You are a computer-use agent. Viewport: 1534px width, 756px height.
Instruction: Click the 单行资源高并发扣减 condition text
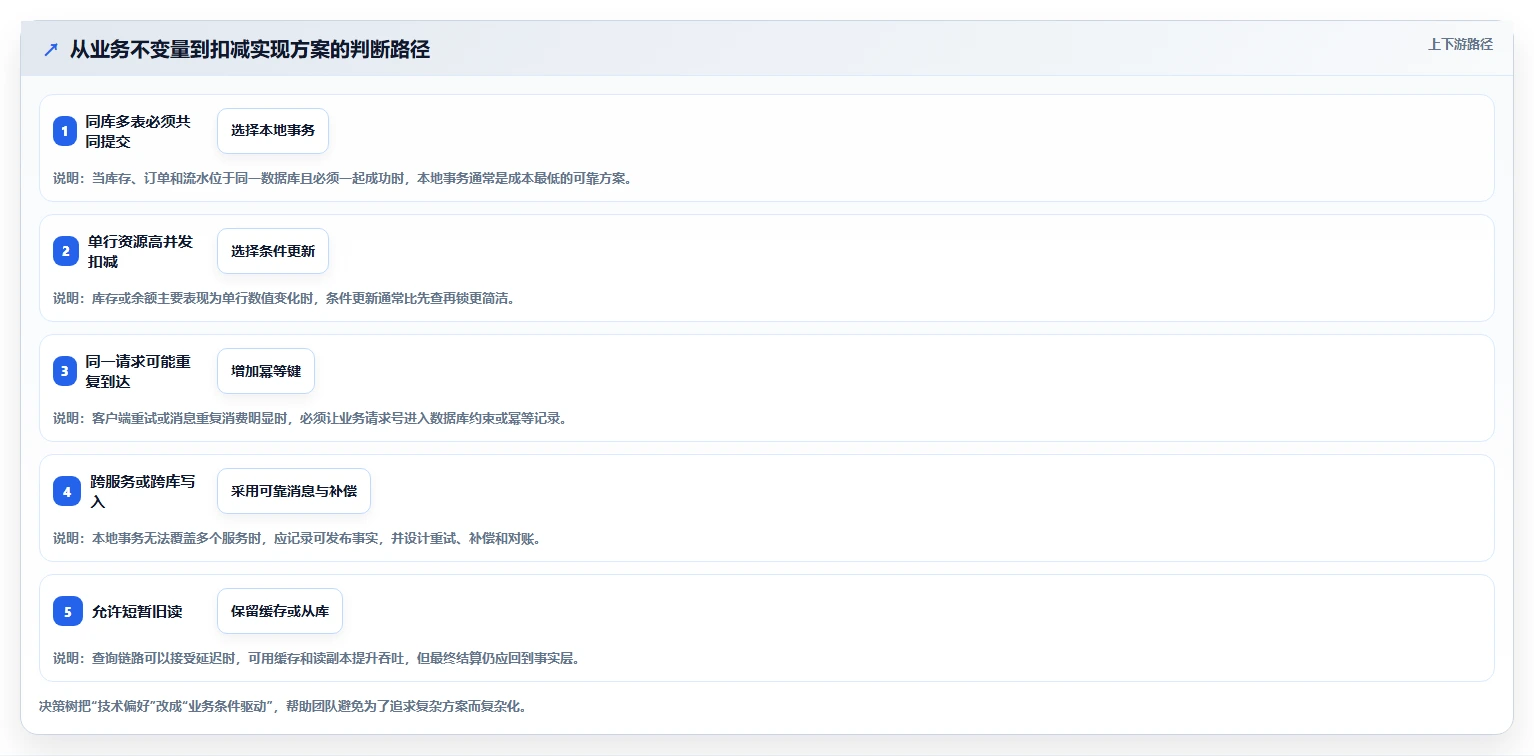click(140, 251)
